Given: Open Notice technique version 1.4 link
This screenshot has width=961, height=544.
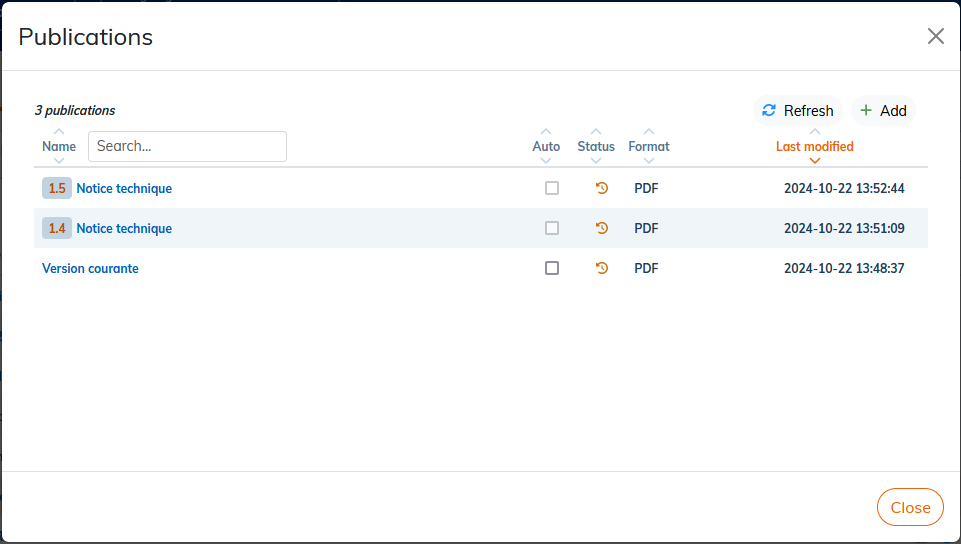Looking at the screenshot, I should point(124,229).
